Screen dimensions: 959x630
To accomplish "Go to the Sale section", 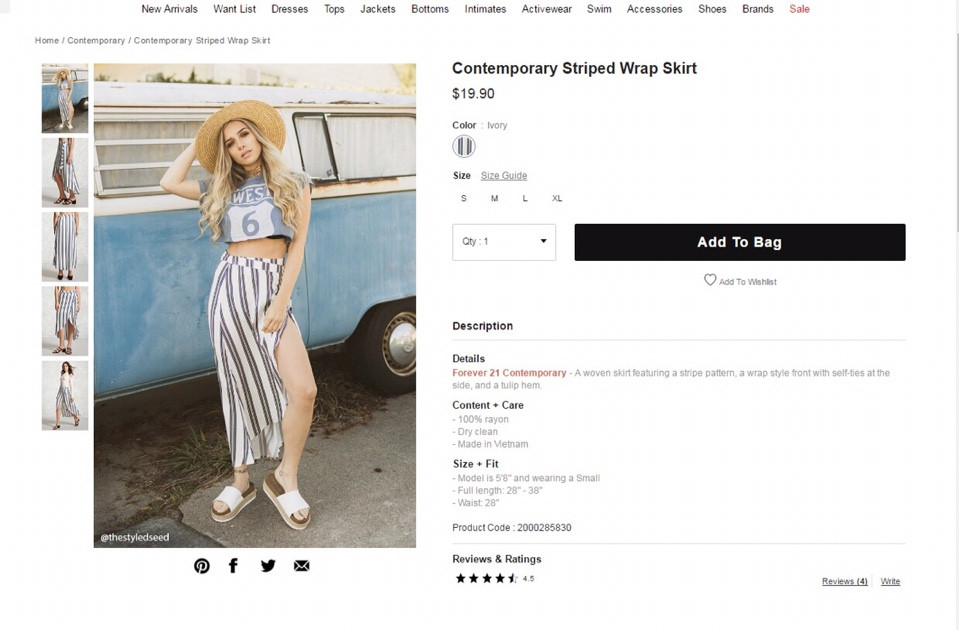I will pyautogui.click(x=799, y=9).
